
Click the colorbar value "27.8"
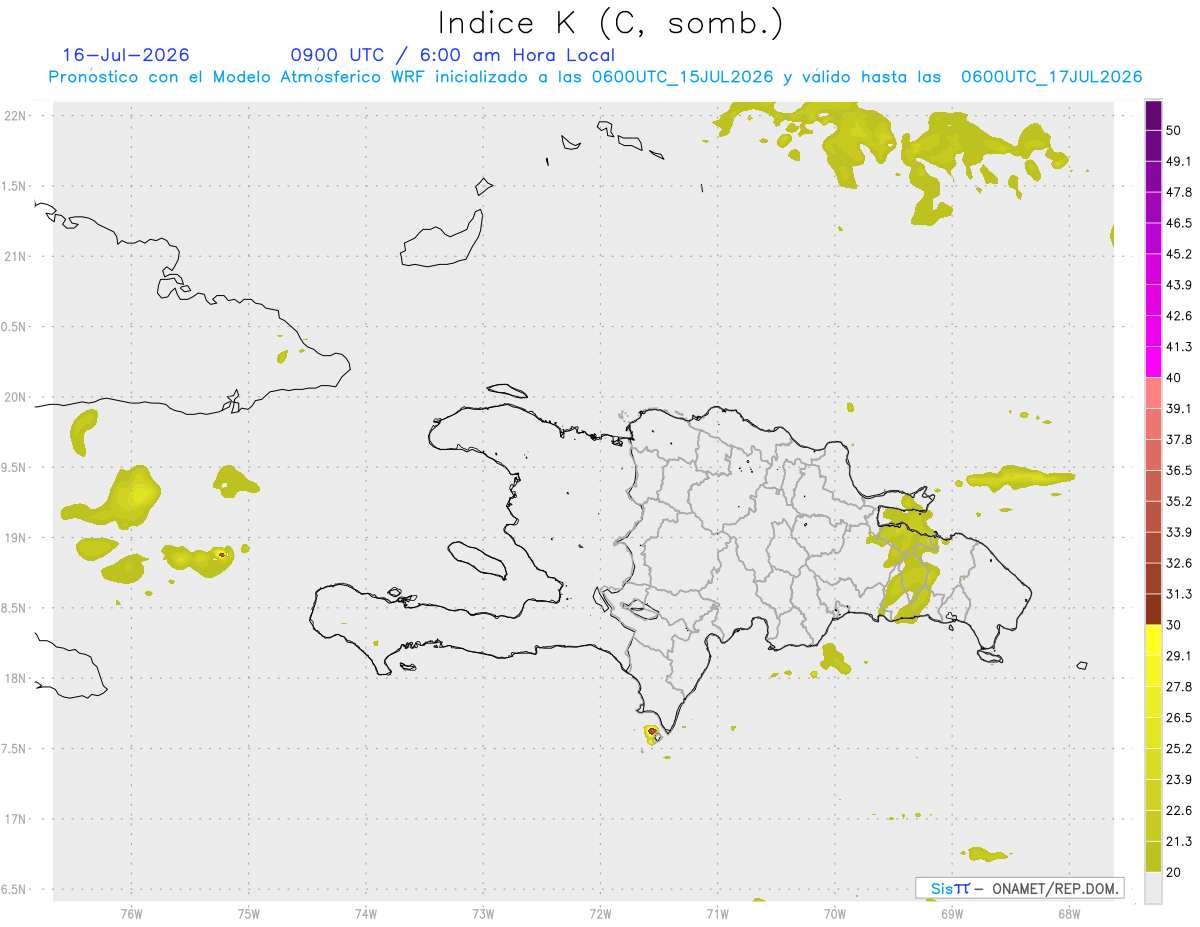[x=1179, y=686]
